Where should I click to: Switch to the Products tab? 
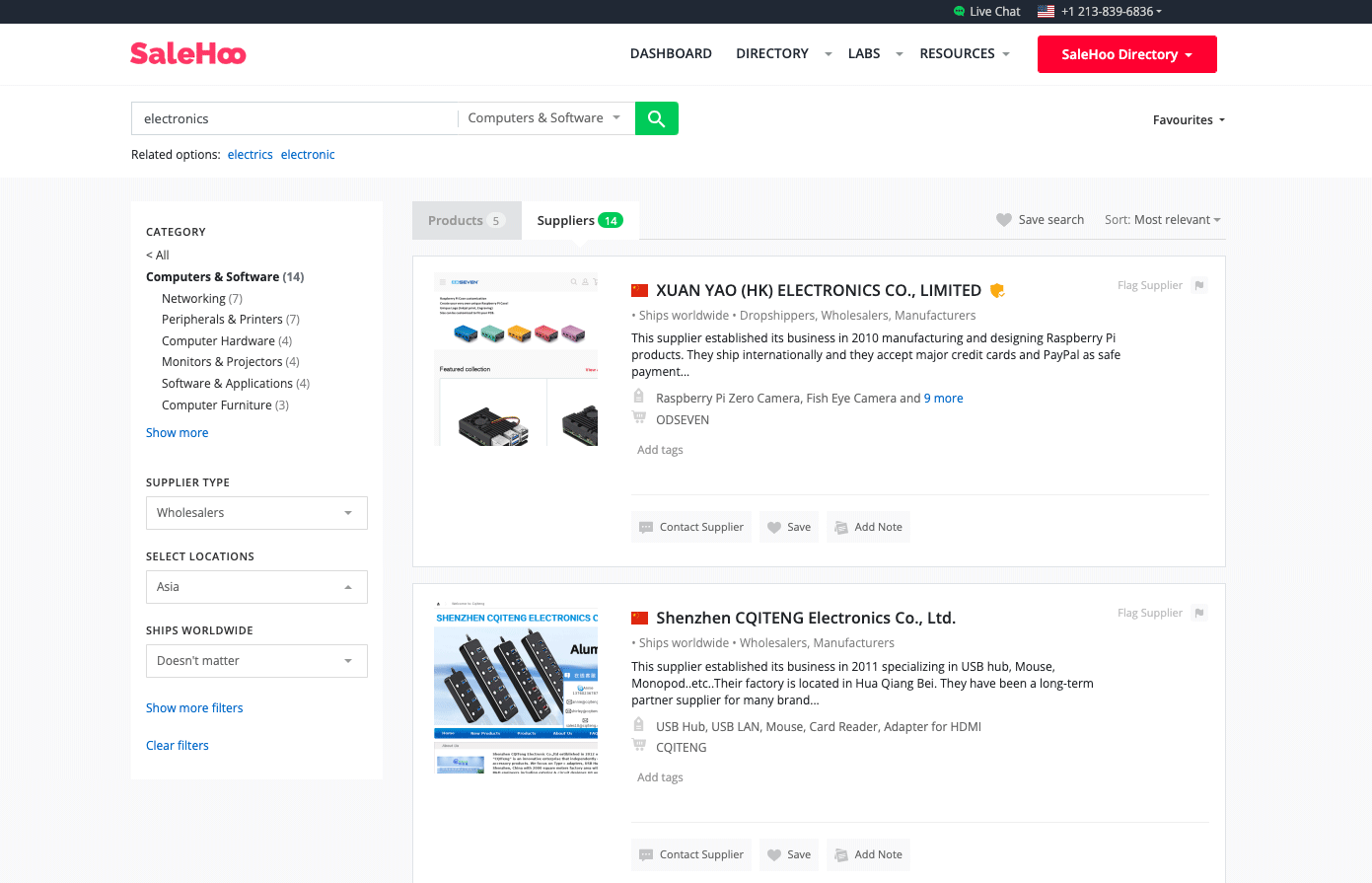(466, 221)
